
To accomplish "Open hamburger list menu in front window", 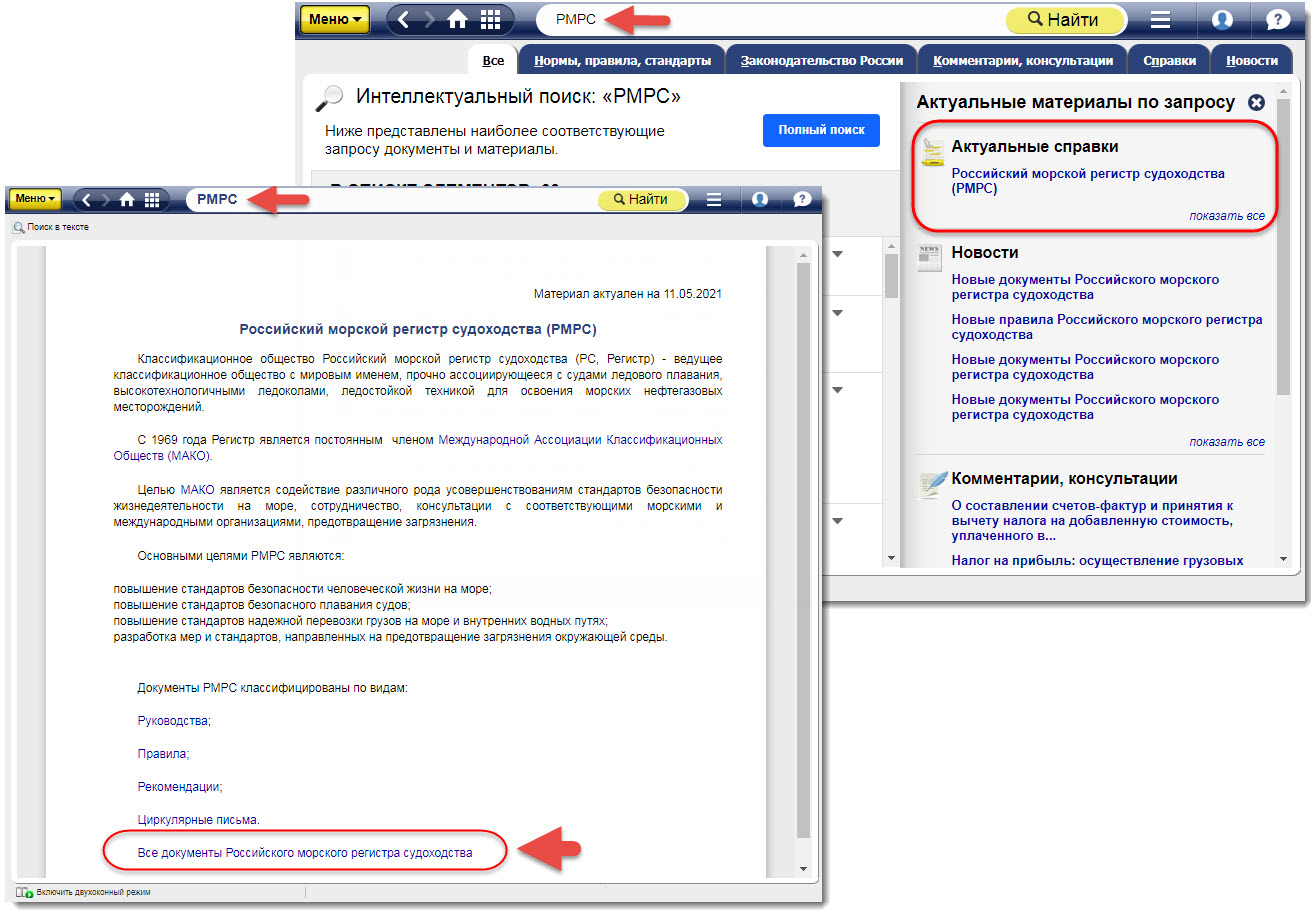I will coord(714,199).
